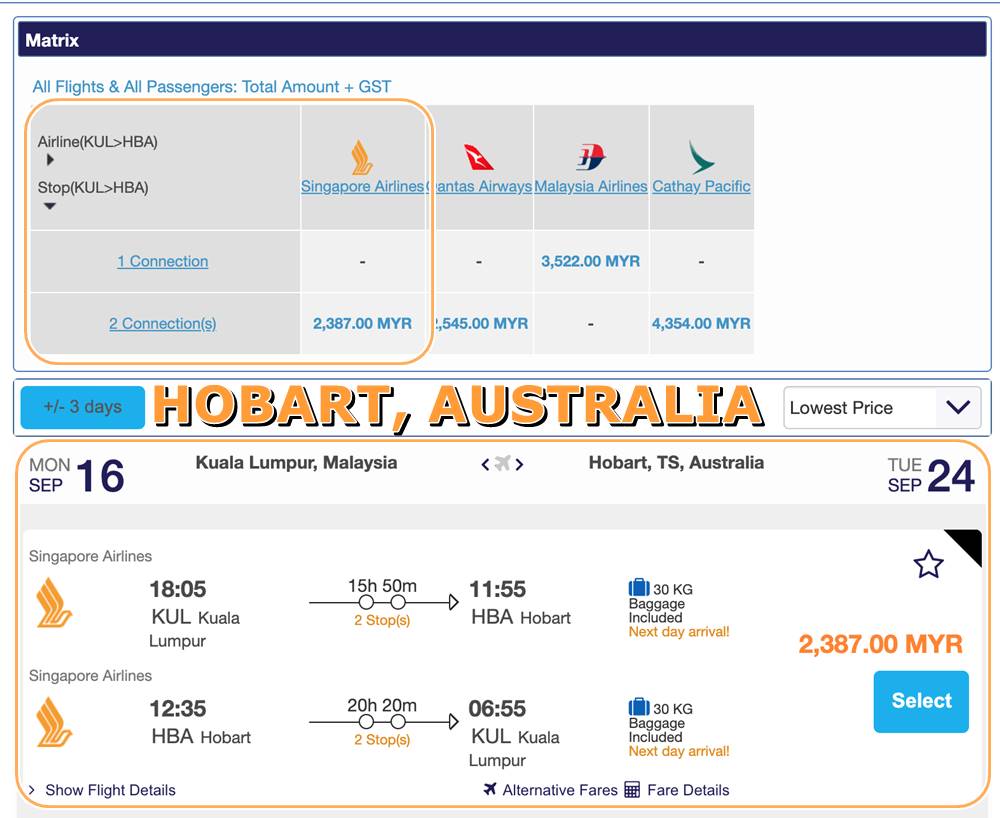This screenshot has width=1000, height=818.
Task: Filter by 2 Connection(s)
Action: pyautogui.click(x=163, y=324)
